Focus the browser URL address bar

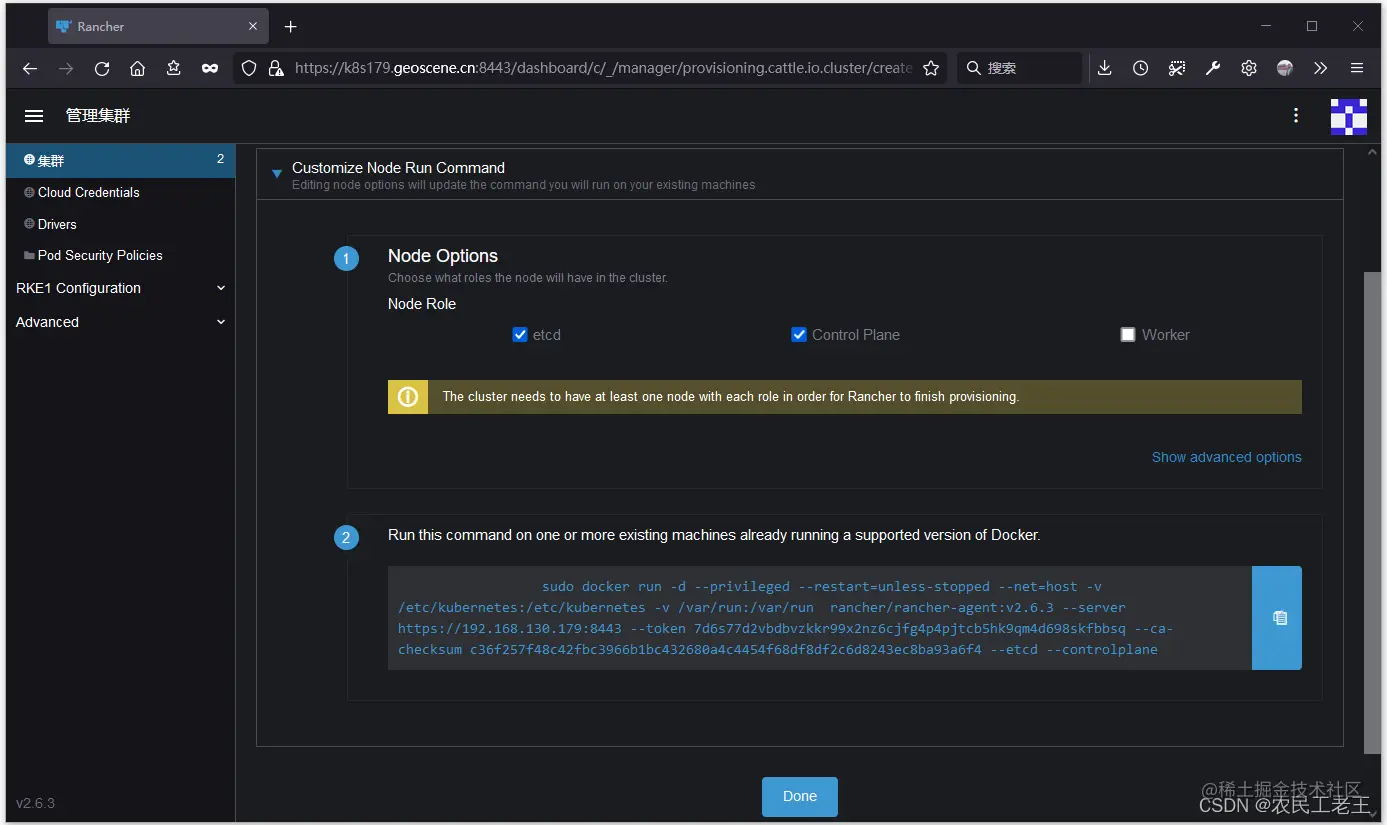tap(603, 68)
